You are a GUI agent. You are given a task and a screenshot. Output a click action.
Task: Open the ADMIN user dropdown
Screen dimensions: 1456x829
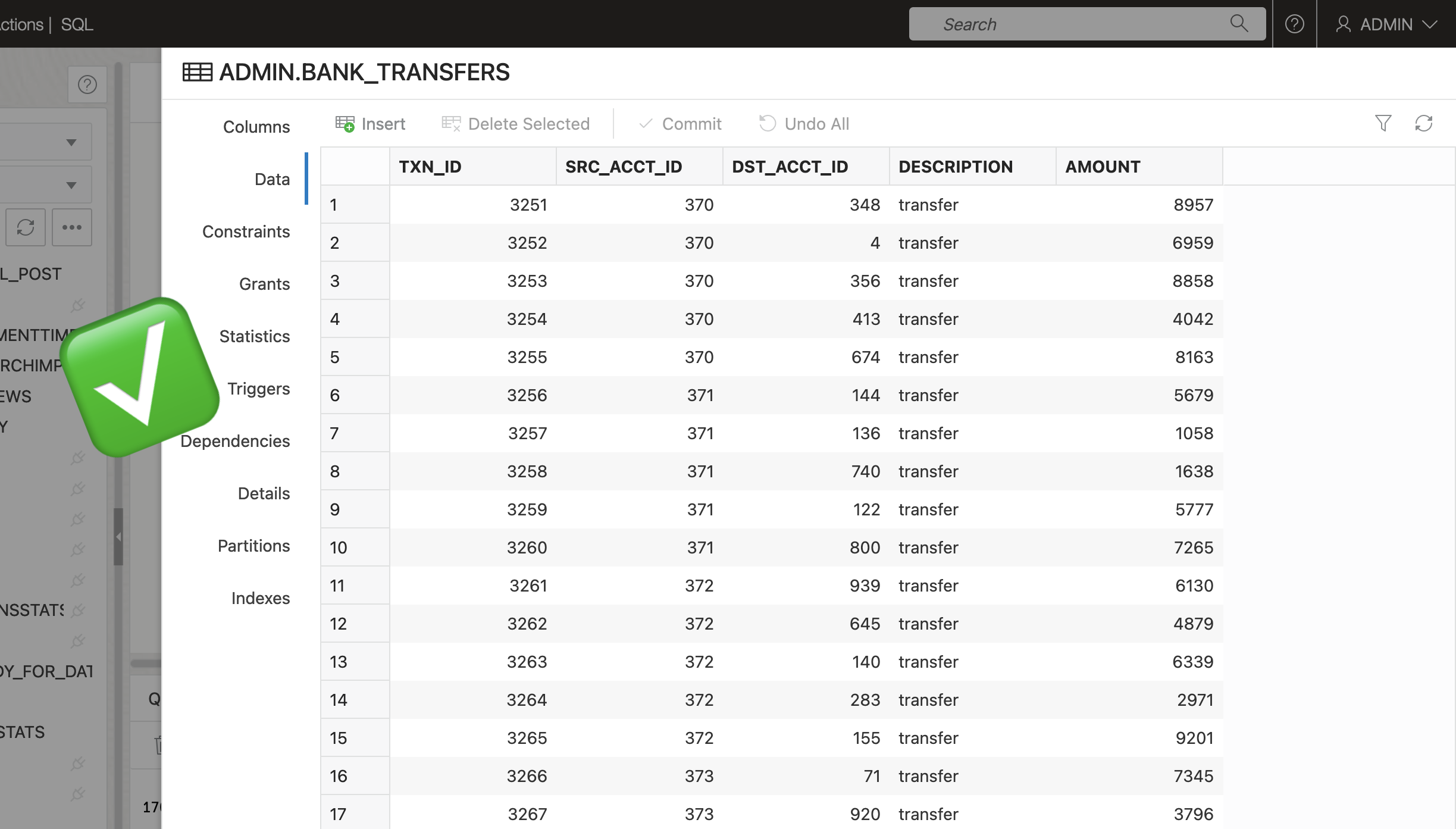point(1386,24)
